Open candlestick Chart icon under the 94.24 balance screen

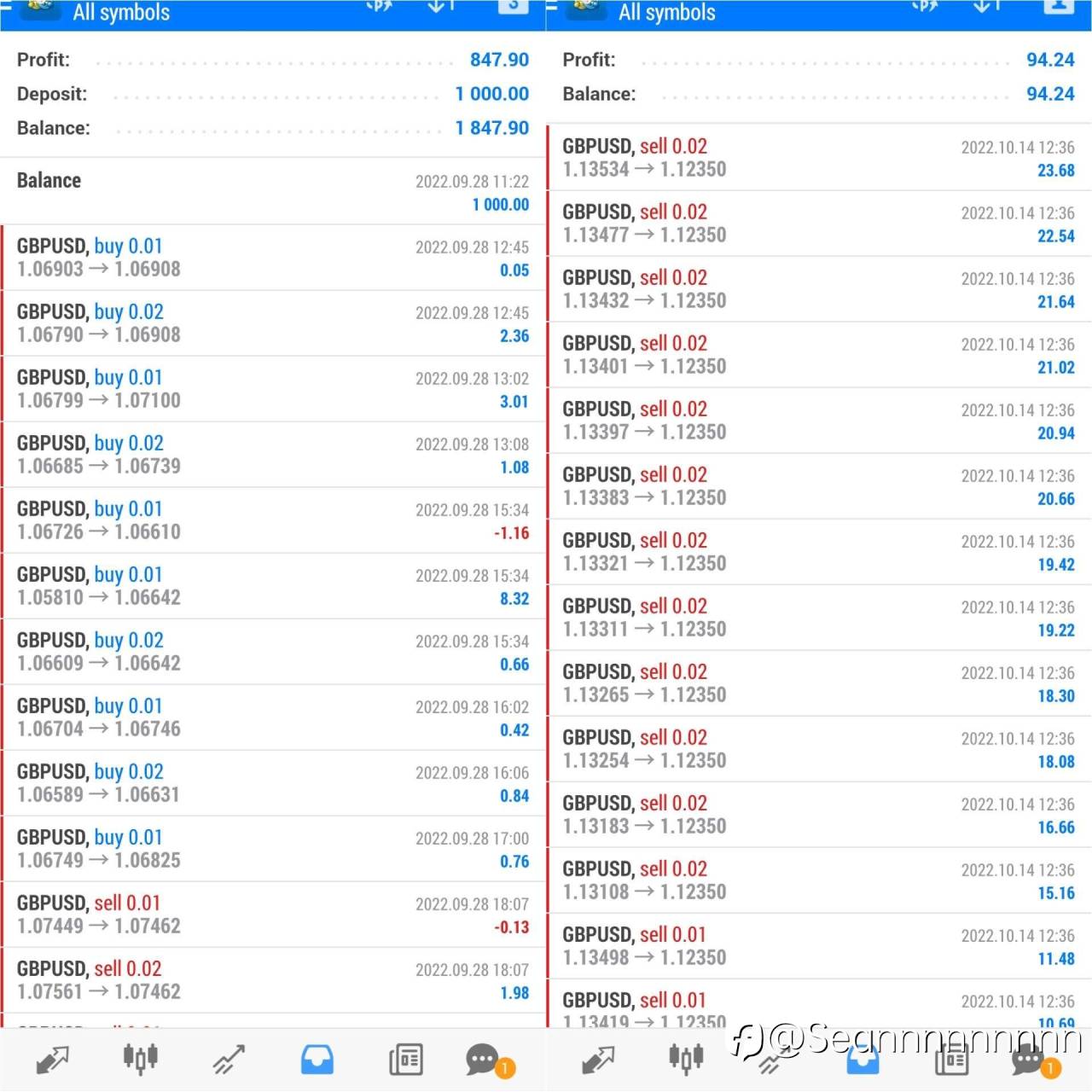[x=687, y=1059]
